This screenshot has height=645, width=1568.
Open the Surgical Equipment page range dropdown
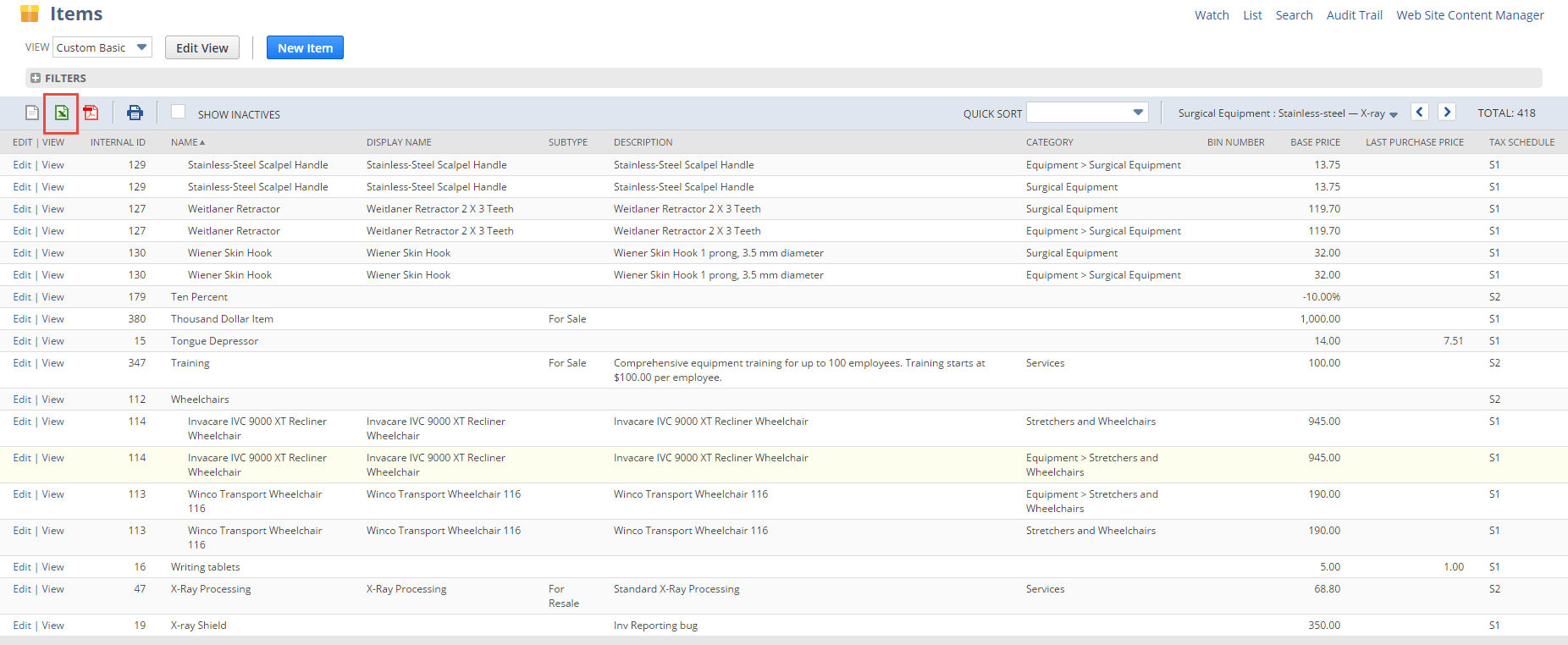1288,113
